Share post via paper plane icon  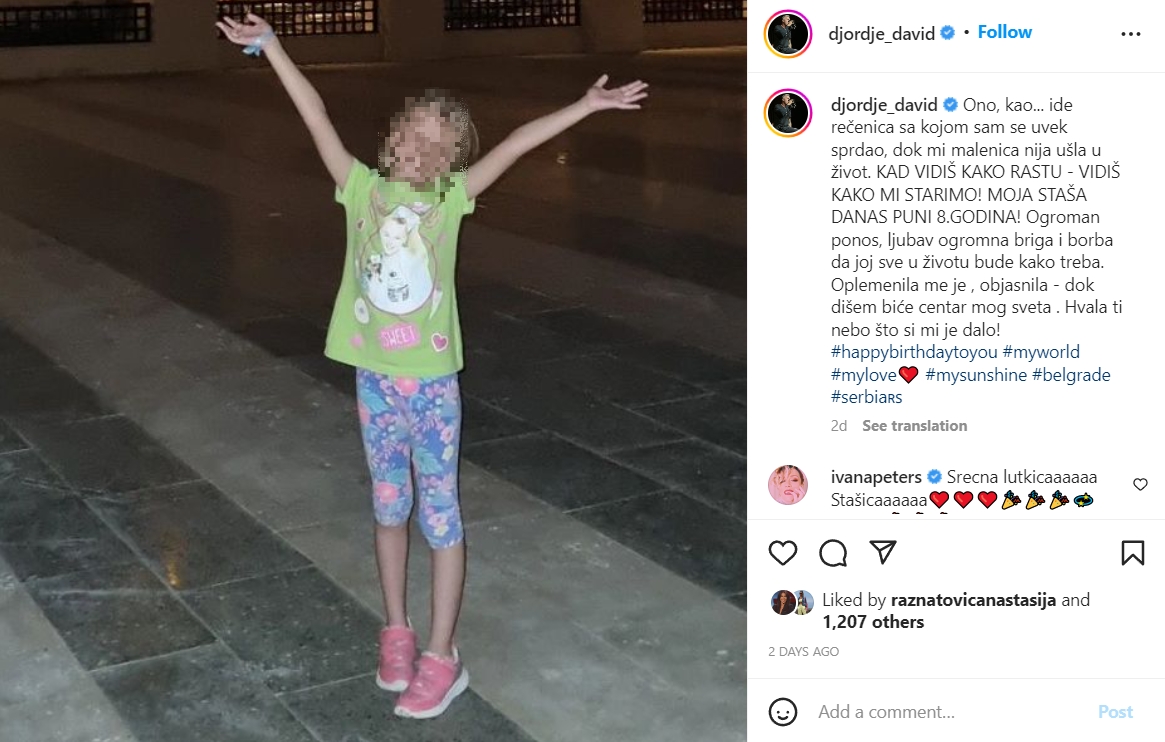[883, 552]
